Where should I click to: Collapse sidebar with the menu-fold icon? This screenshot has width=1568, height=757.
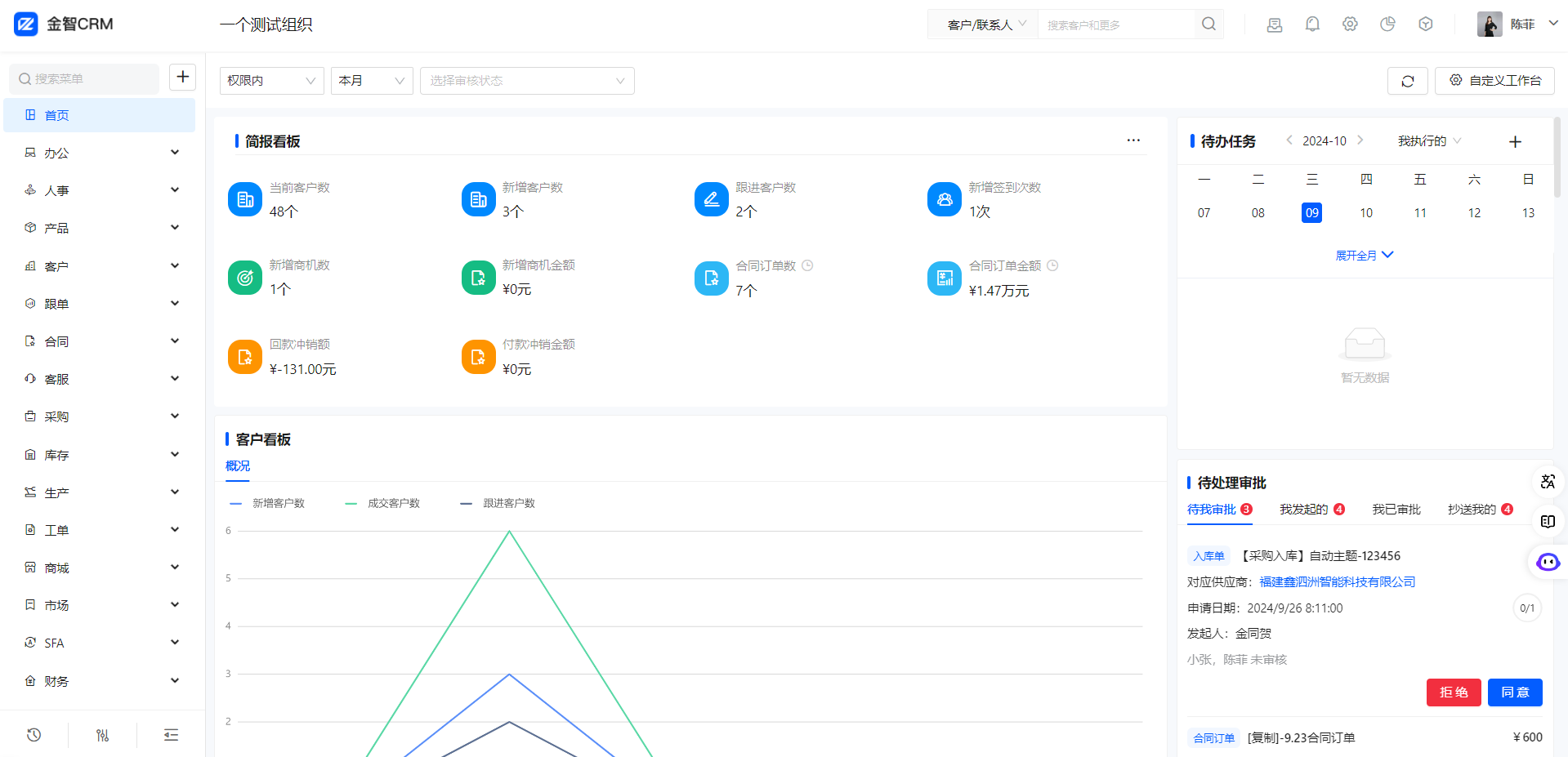coord(171,735)
